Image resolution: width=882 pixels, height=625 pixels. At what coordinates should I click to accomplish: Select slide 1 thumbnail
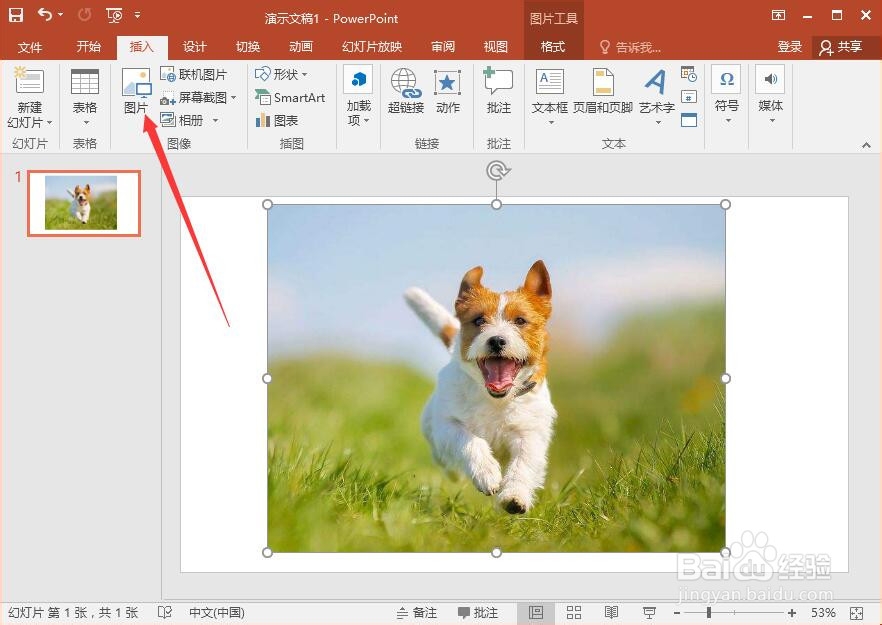84,203
